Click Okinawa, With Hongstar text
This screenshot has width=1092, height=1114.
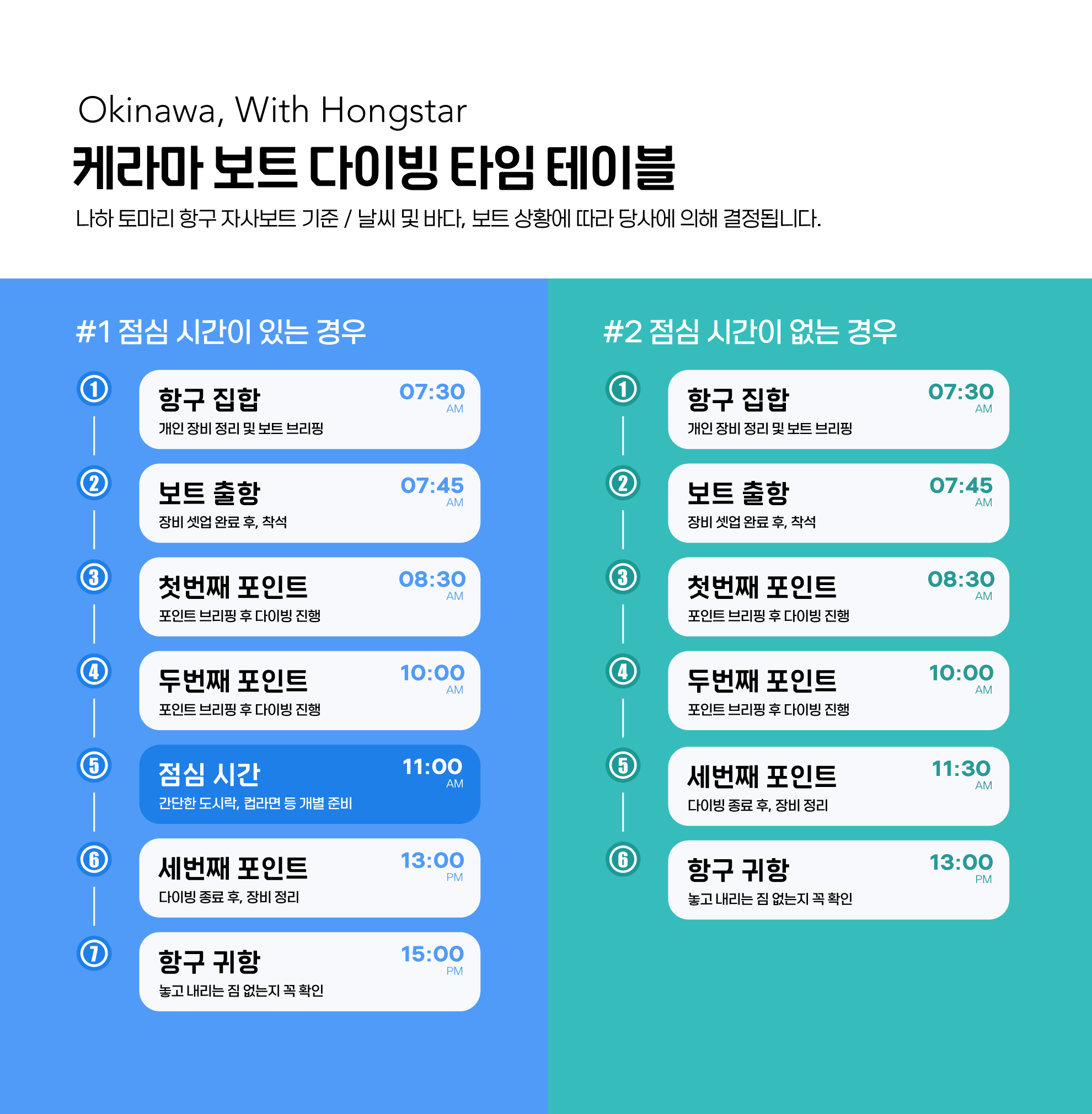pyautogui.click(x=272, y=110)
